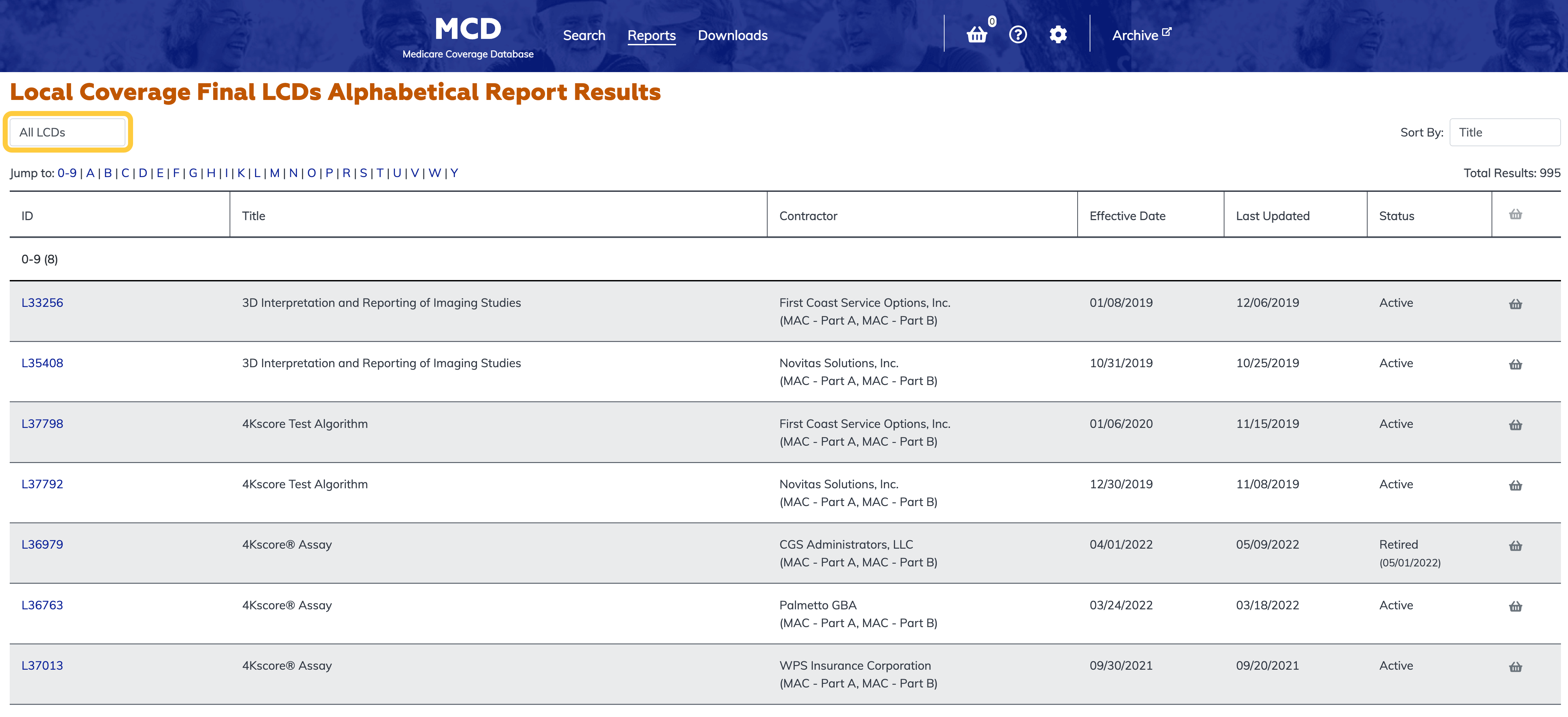Image resolution: width=1568 pixels, height=717 pixels.
Task: Open the Downloads menu item
Action: (x=732, y=35)
